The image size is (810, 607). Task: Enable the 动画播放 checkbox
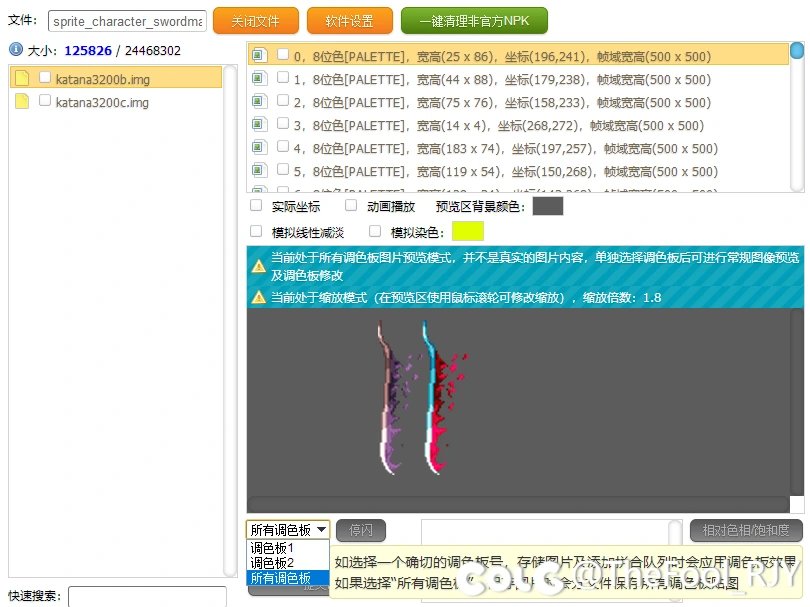pos(351,206)
